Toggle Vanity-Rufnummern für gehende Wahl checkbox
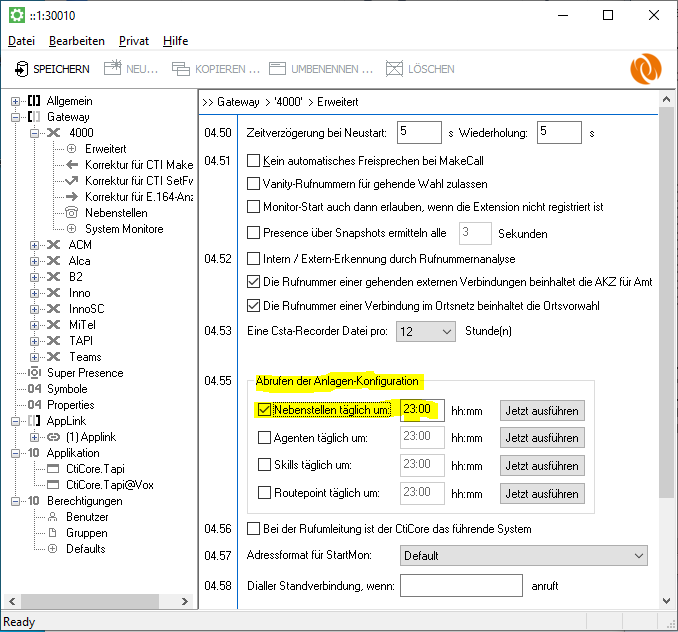 point(253,183)
